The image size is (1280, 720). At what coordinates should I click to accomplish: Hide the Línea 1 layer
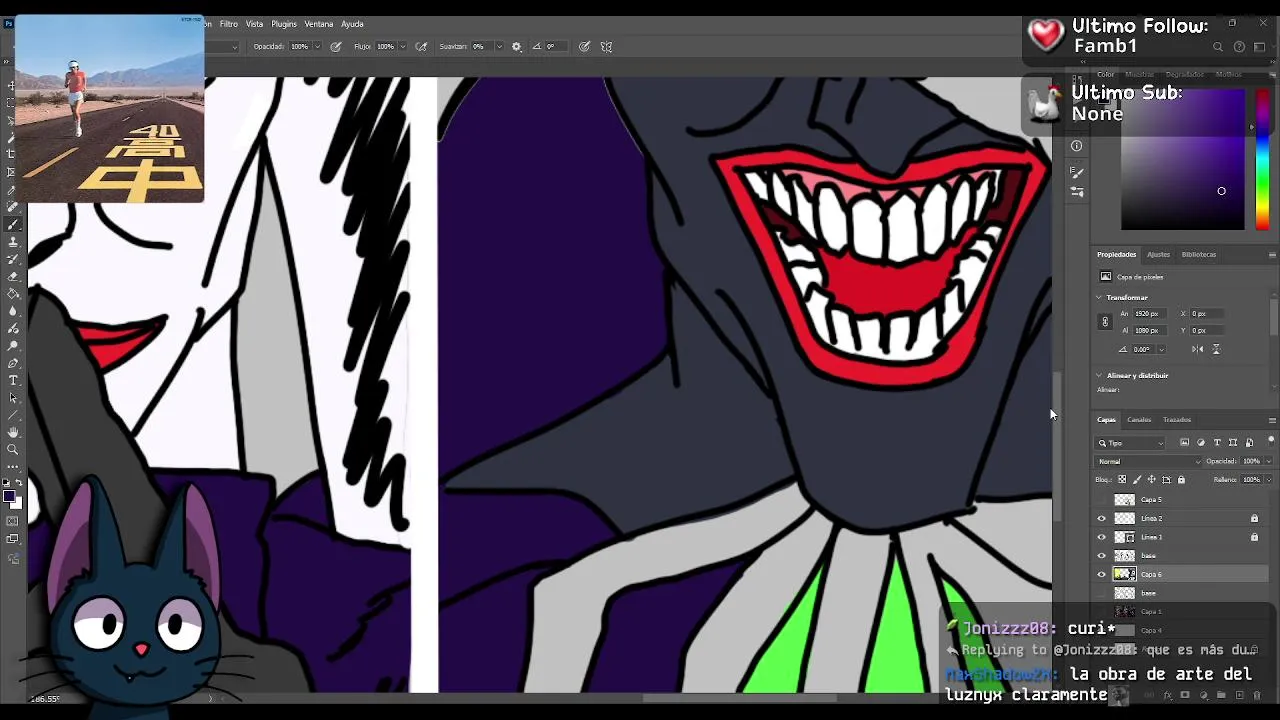pyautogui.click(x=1102, y=537)
